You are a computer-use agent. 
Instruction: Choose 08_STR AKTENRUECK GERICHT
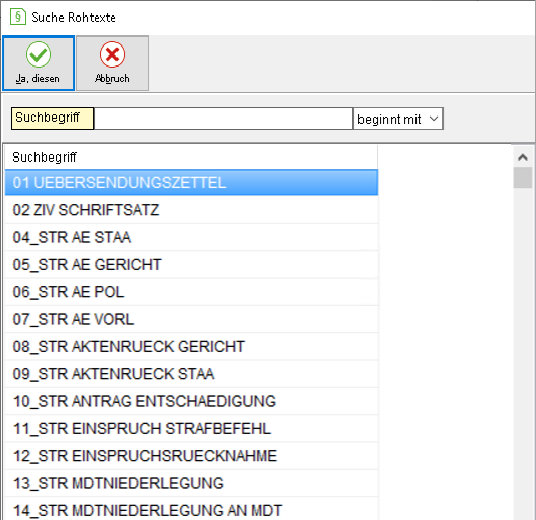click(x=191, y=347)
